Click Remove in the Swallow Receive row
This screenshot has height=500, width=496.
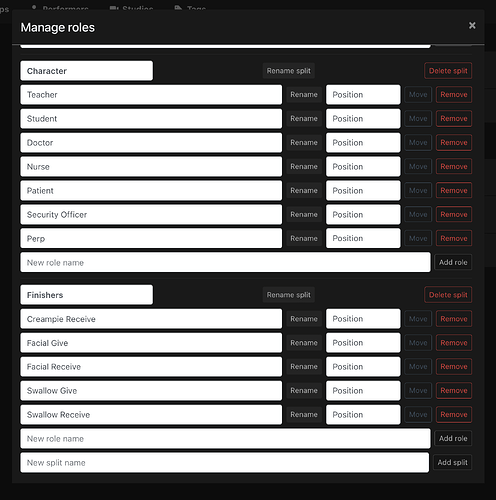coord(454,415)
